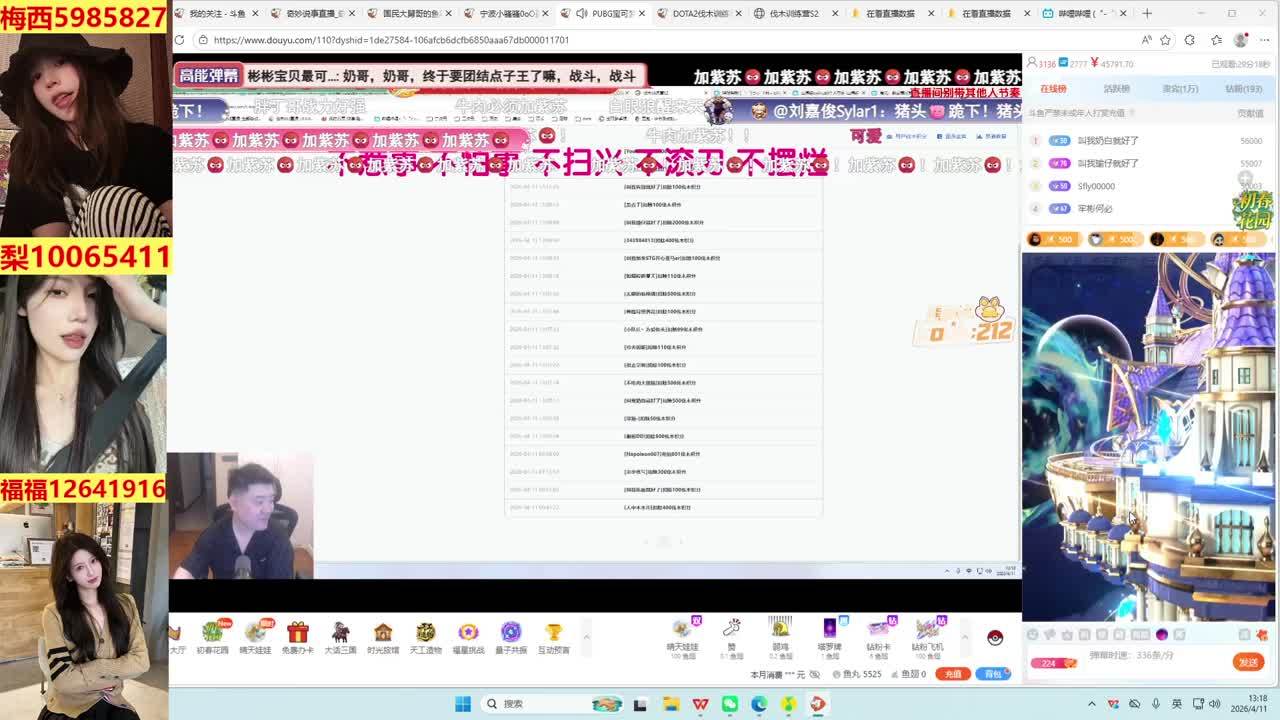Click the Pokeball icon beside gift bar
1280x720 pixels.
(x=994, y=638)
